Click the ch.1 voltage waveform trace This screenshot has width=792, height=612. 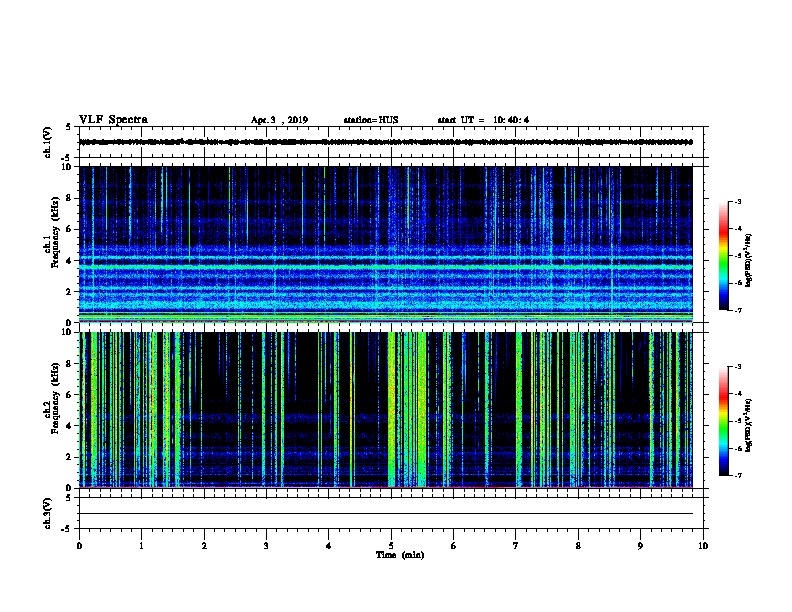(x=386, y=142)
